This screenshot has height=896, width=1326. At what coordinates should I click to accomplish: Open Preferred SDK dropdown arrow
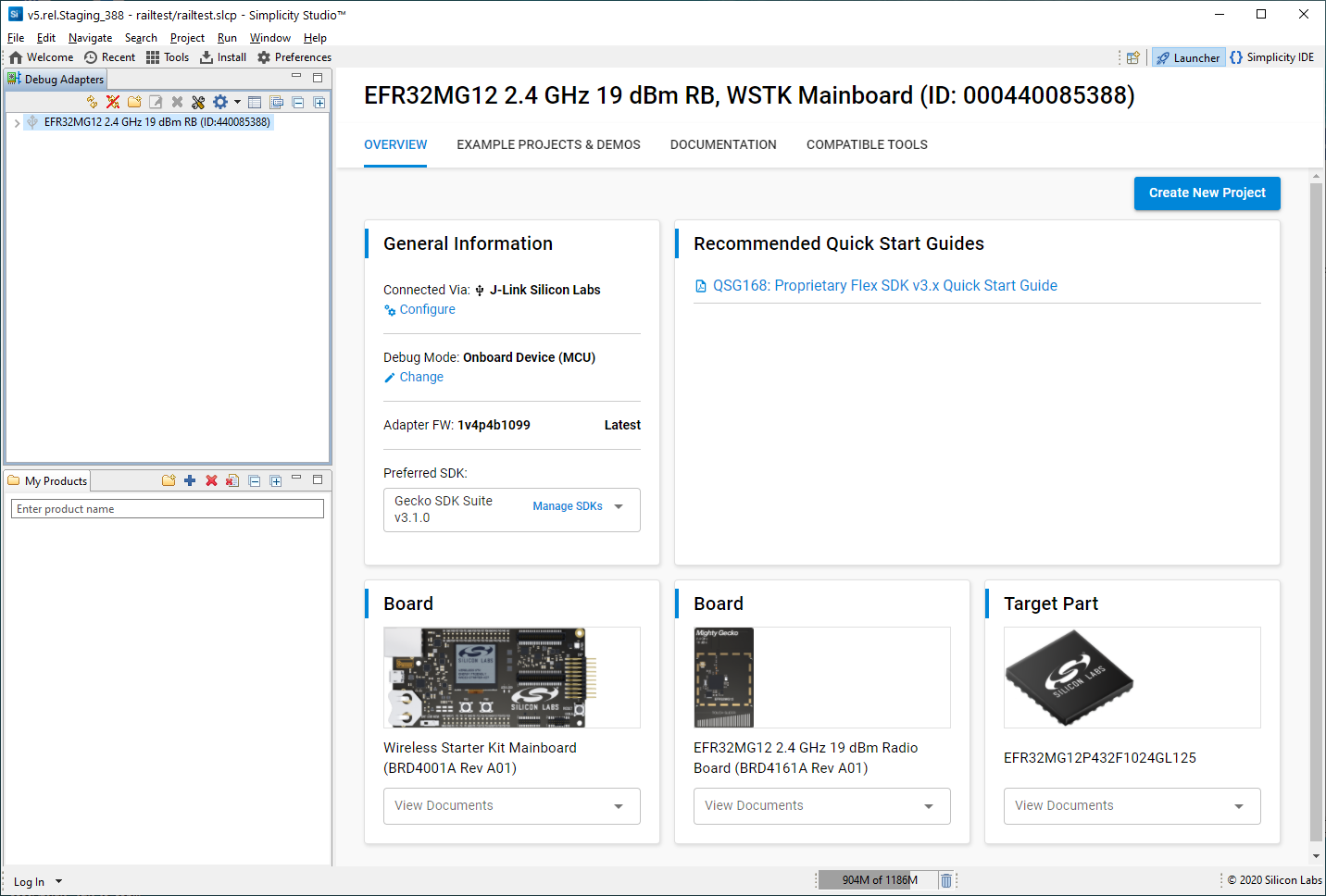[619, 506]
